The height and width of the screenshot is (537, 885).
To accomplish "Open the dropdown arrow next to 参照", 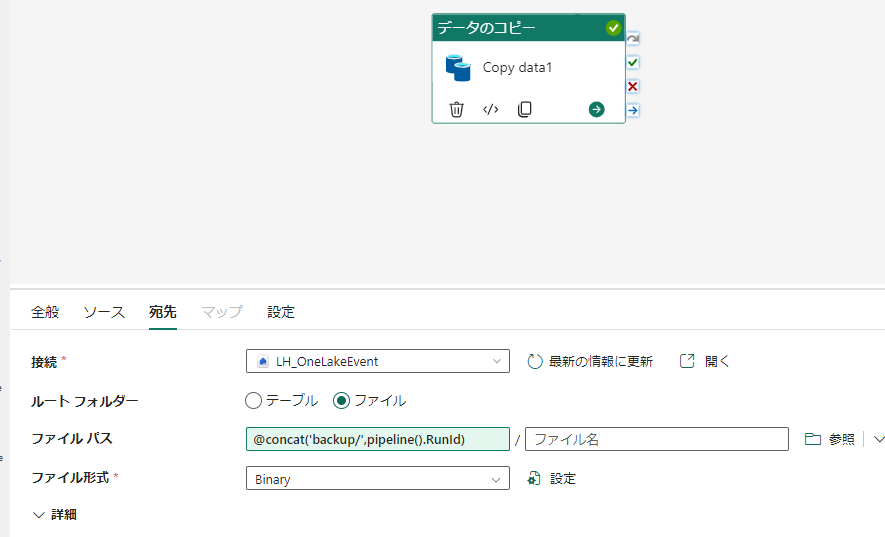I will 878,439.
